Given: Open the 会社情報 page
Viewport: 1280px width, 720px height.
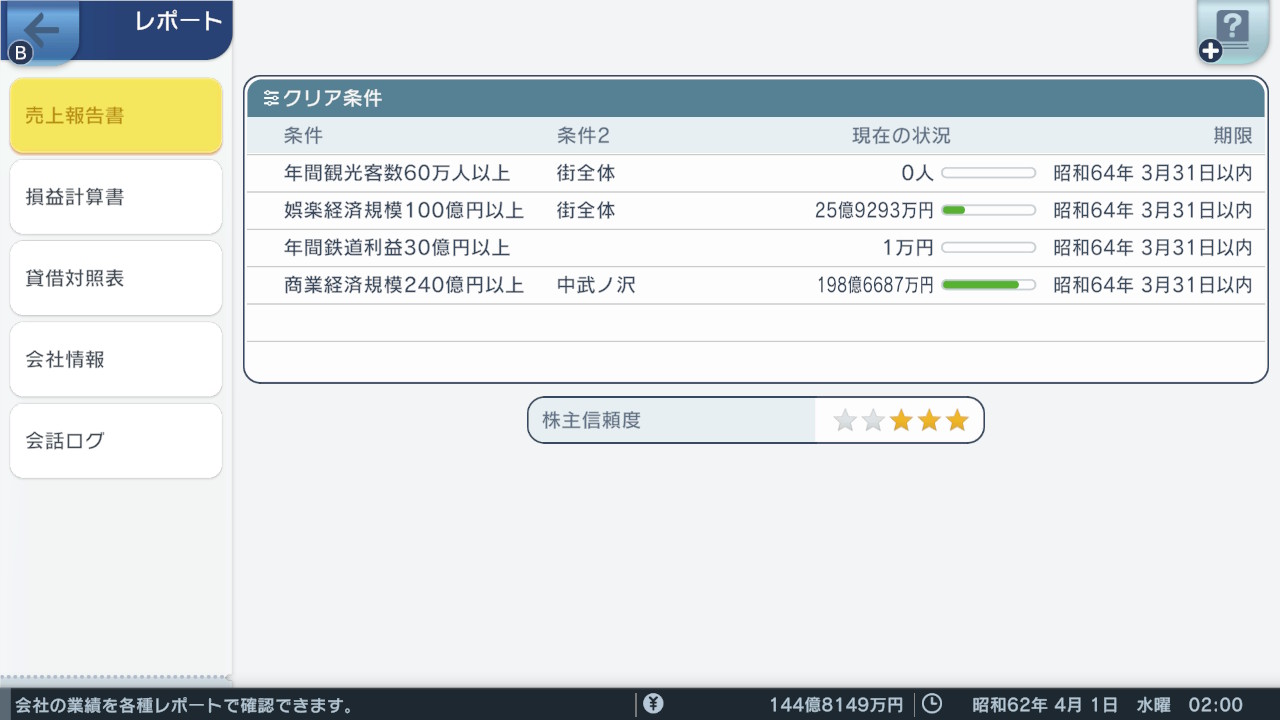Looking at the screenshot, I should (x=116, y=359).
